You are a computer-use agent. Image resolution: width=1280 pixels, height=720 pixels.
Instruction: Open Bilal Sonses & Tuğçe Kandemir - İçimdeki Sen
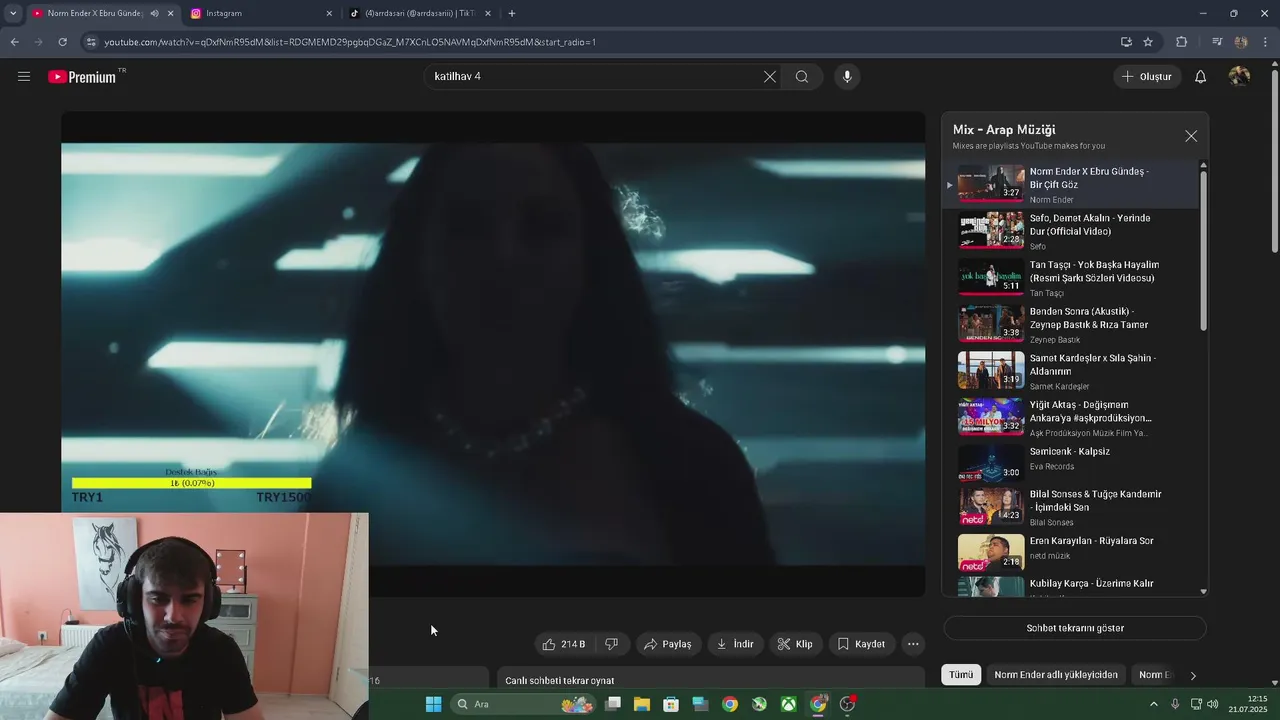pyautogui.click(x=1095, y=500)
